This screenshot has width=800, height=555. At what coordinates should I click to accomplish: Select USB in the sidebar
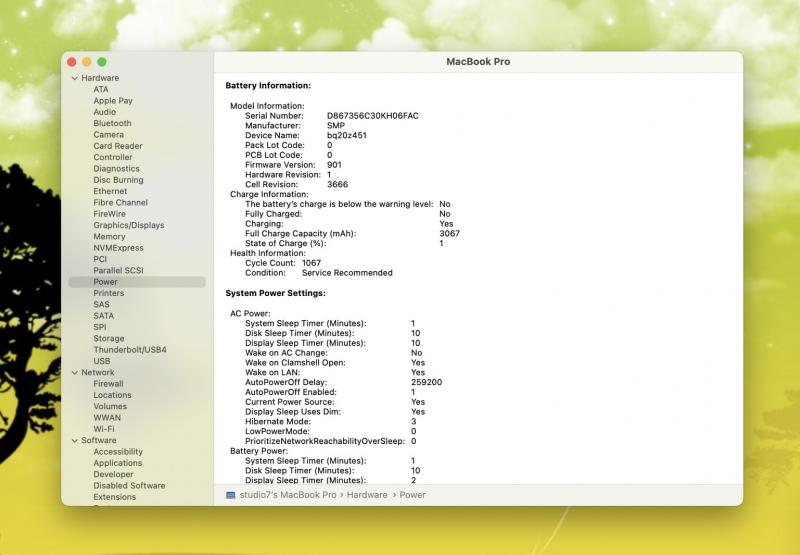pos(102,361)
